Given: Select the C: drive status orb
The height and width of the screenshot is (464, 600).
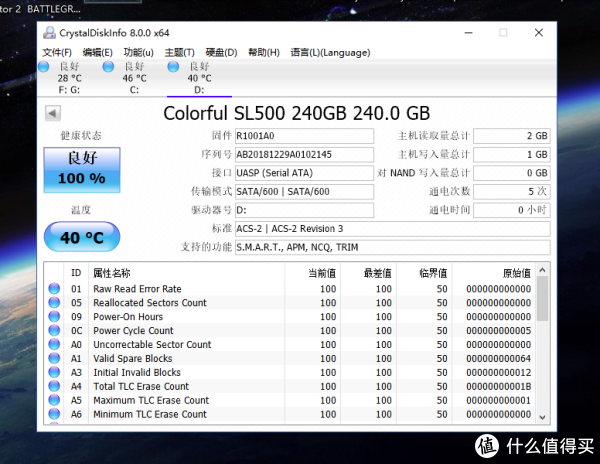Looking at the screenshot, I should 108,67.
